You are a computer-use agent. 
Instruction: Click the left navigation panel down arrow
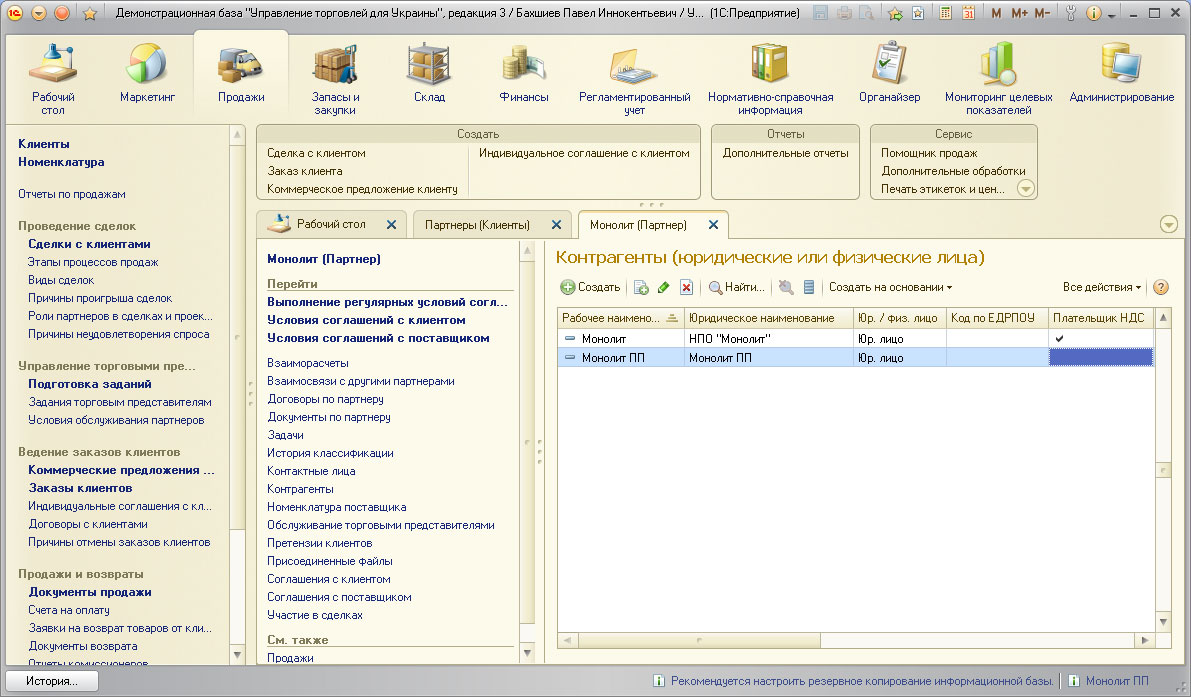click(x=237, y=654)
